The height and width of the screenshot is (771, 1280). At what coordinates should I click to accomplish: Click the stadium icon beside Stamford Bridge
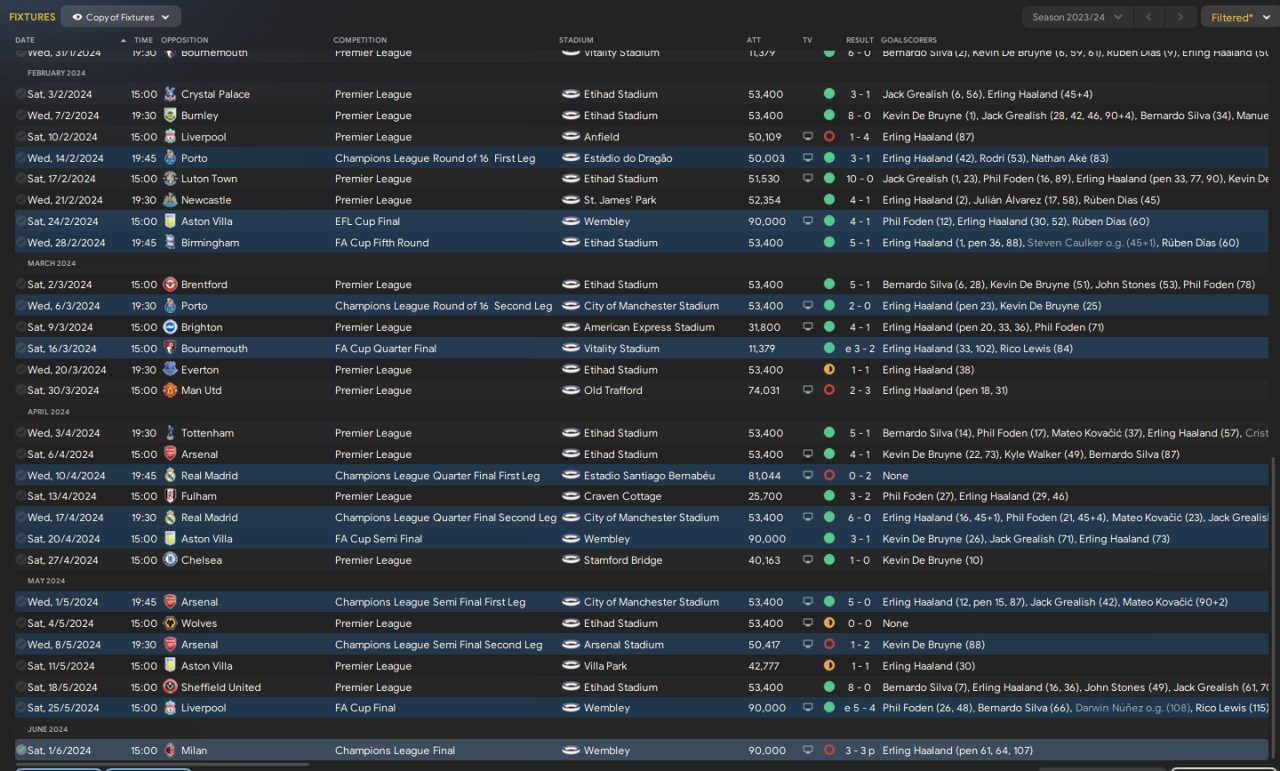(x=571, y=560)
